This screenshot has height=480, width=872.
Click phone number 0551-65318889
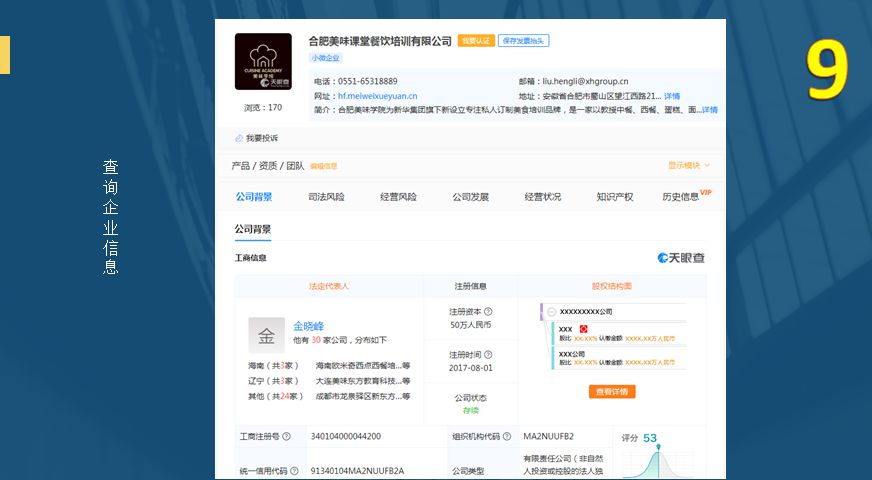368,81
